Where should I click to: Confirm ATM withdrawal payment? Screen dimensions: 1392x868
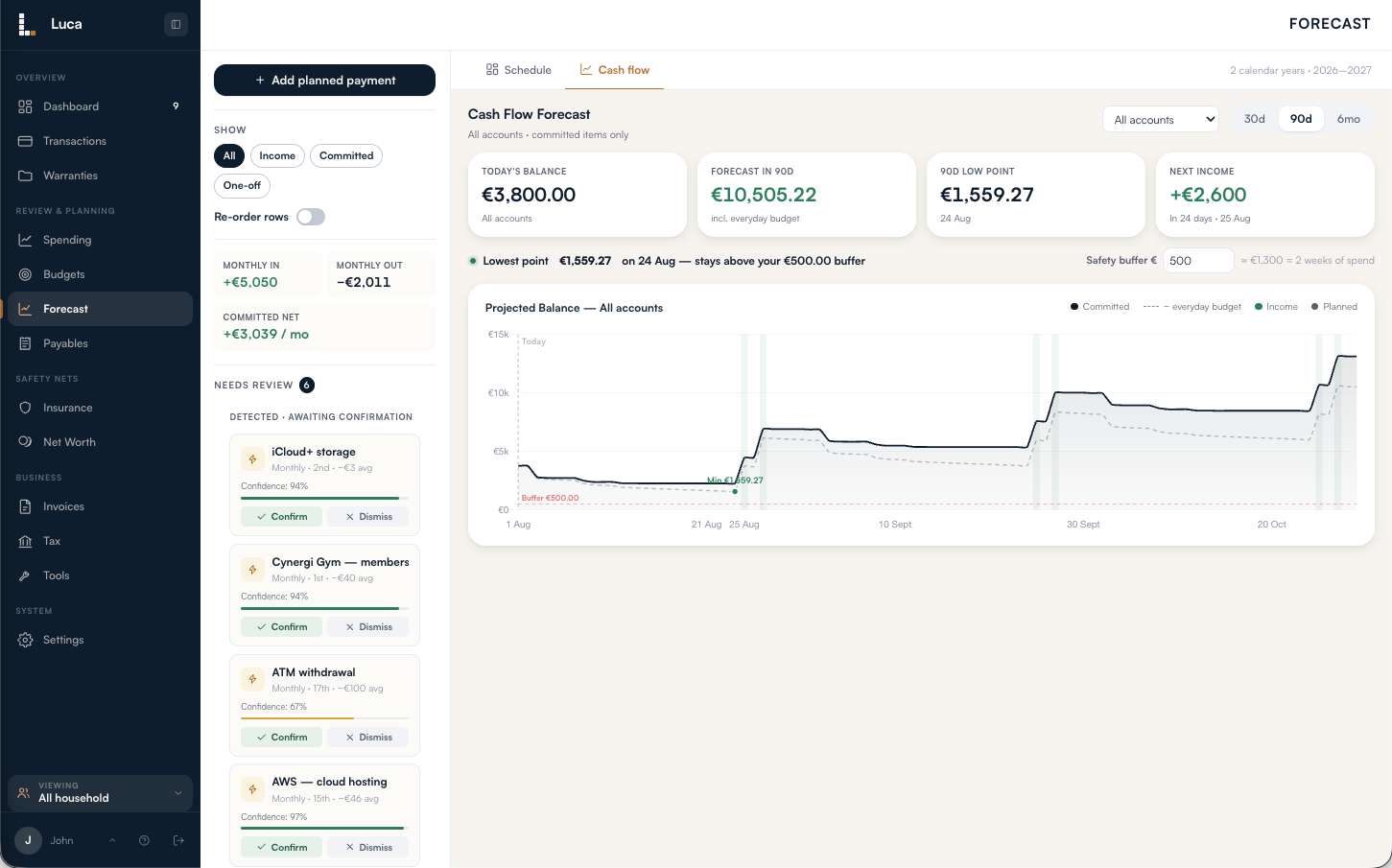(281, 738)
